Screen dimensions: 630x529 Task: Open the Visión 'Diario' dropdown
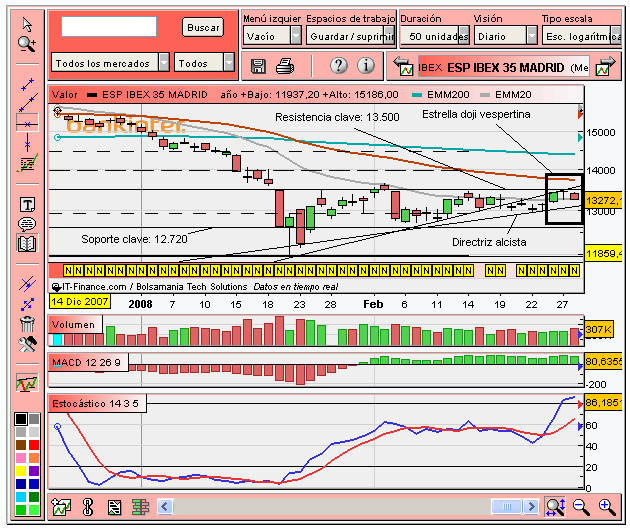tap(505, 36)
